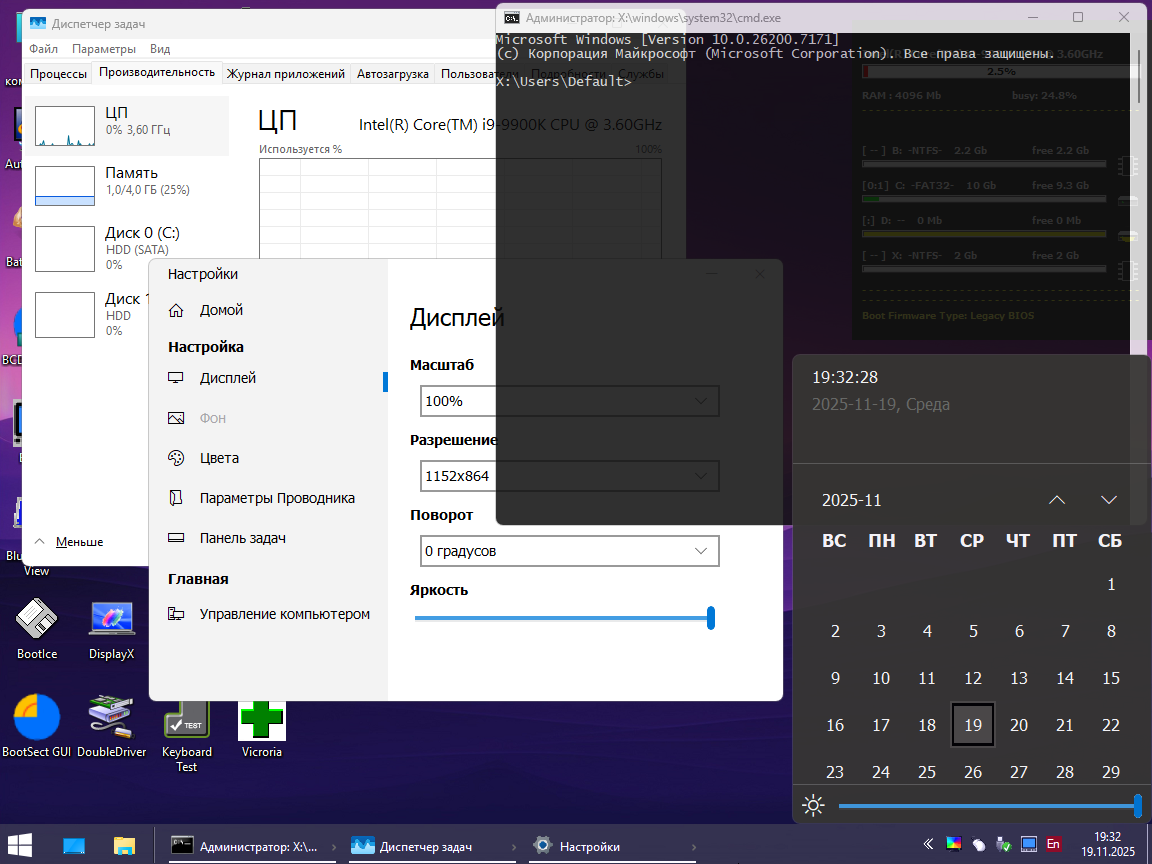Viewport: 1152px width, 864px height.
Task: Open the Startup tab in Task Manager
Action: 393,73
